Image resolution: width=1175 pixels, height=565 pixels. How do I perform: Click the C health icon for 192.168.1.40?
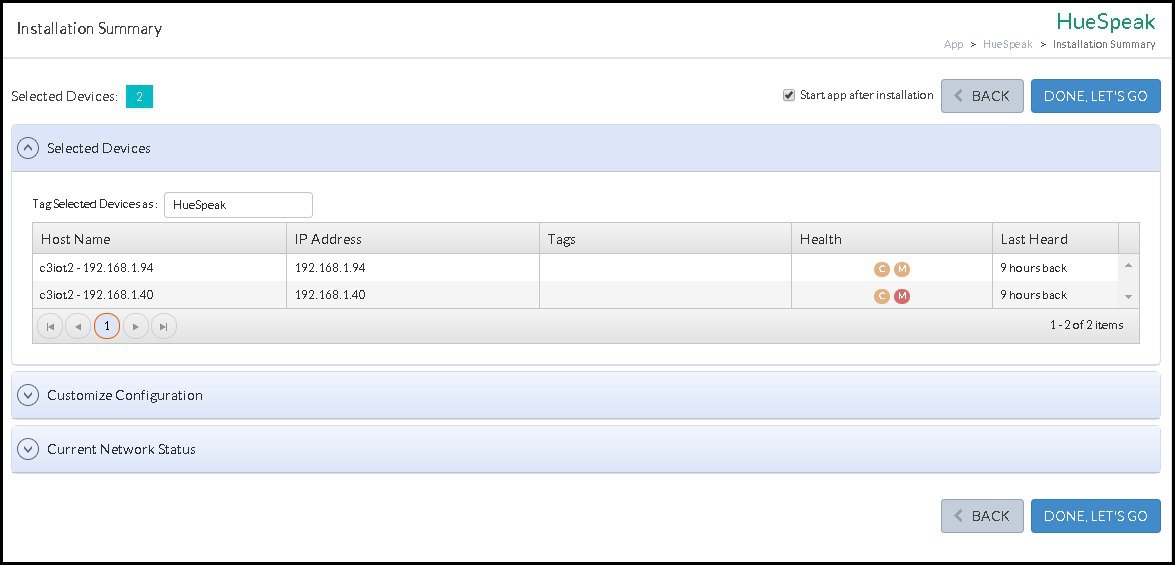[x=881, y=296]
